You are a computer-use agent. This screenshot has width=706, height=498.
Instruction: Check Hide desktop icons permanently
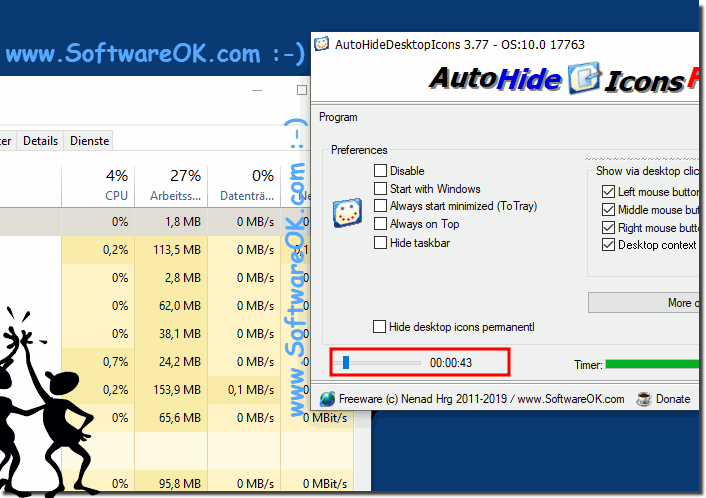coord(380,326)
